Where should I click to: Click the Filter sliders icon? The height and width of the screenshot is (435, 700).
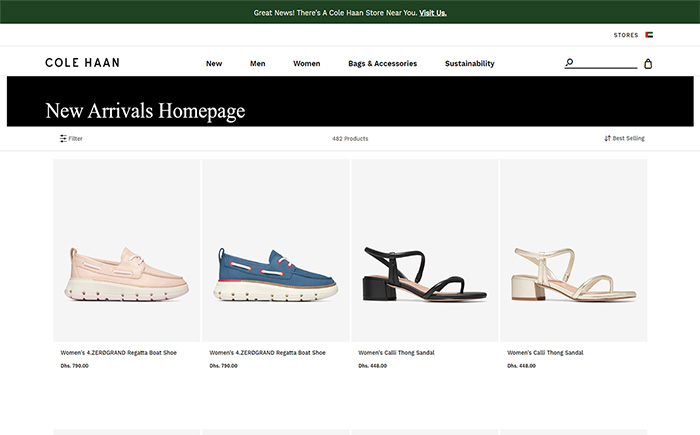63,138
